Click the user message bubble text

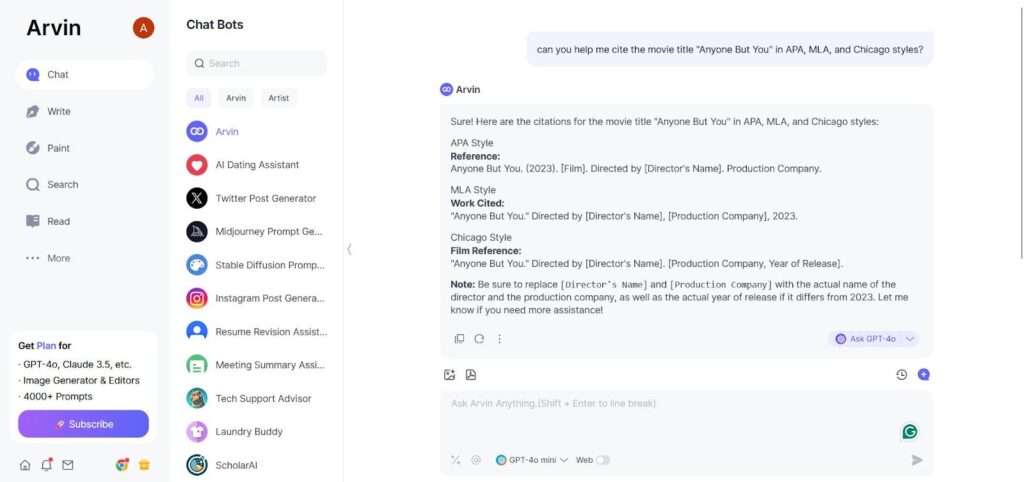pyautogui.click(x=730, y=50)
